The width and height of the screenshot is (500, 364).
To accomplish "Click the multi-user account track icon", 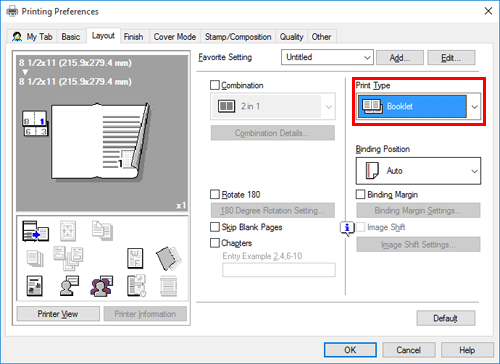I will click(x=101, y=286).
